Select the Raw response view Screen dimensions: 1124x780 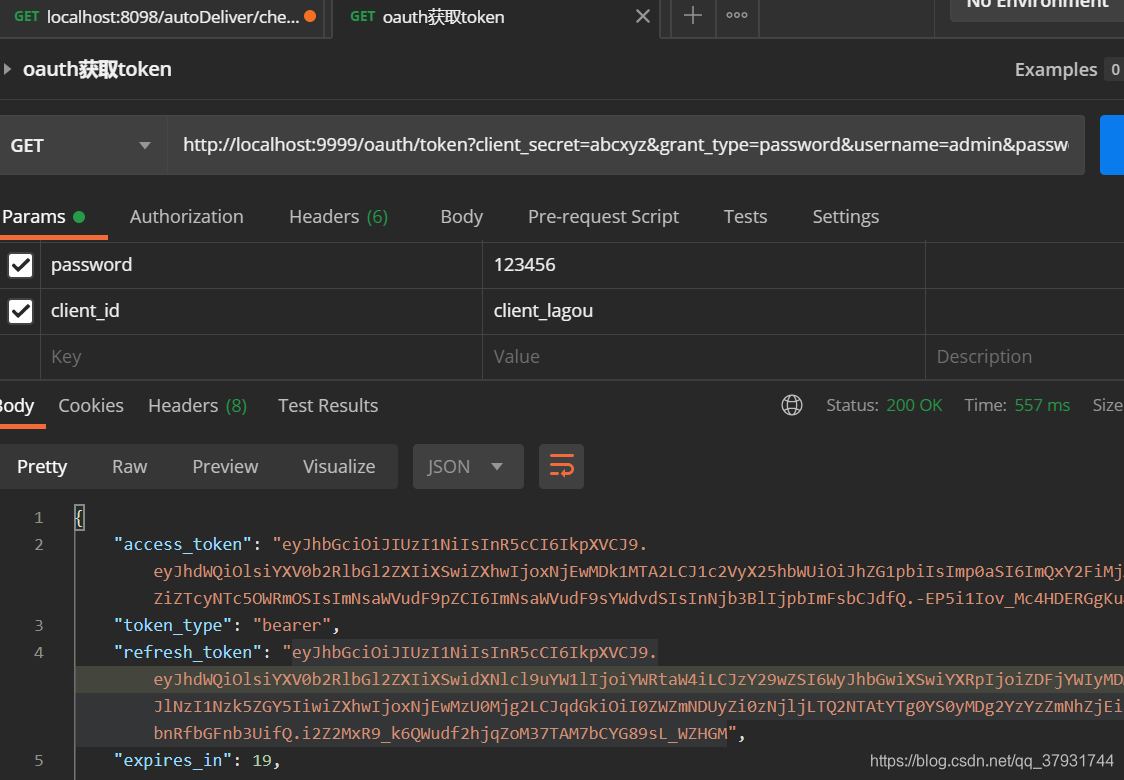[130, 467]
